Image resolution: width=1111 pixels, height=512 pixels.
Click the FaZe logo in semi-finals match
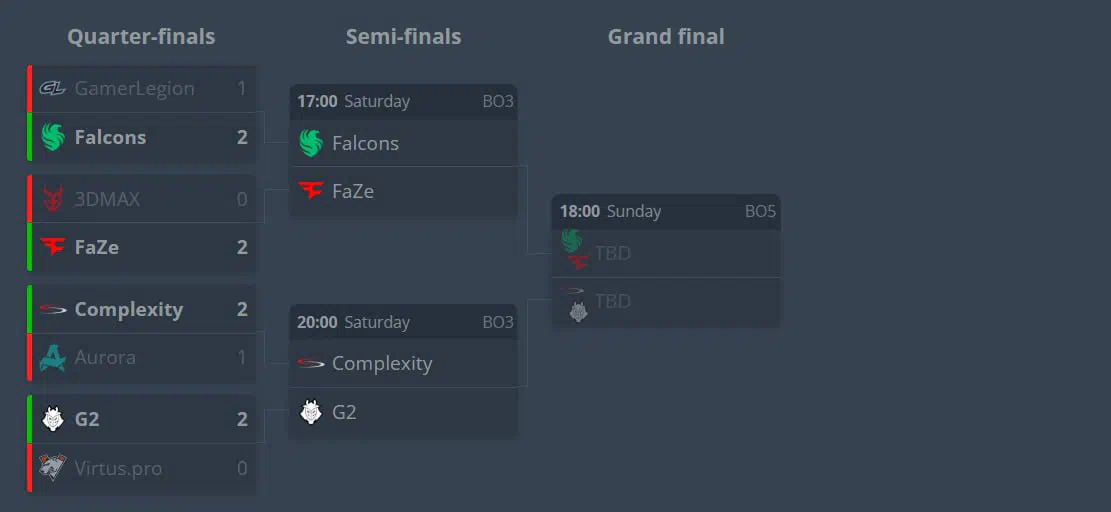tap(310, 190)
